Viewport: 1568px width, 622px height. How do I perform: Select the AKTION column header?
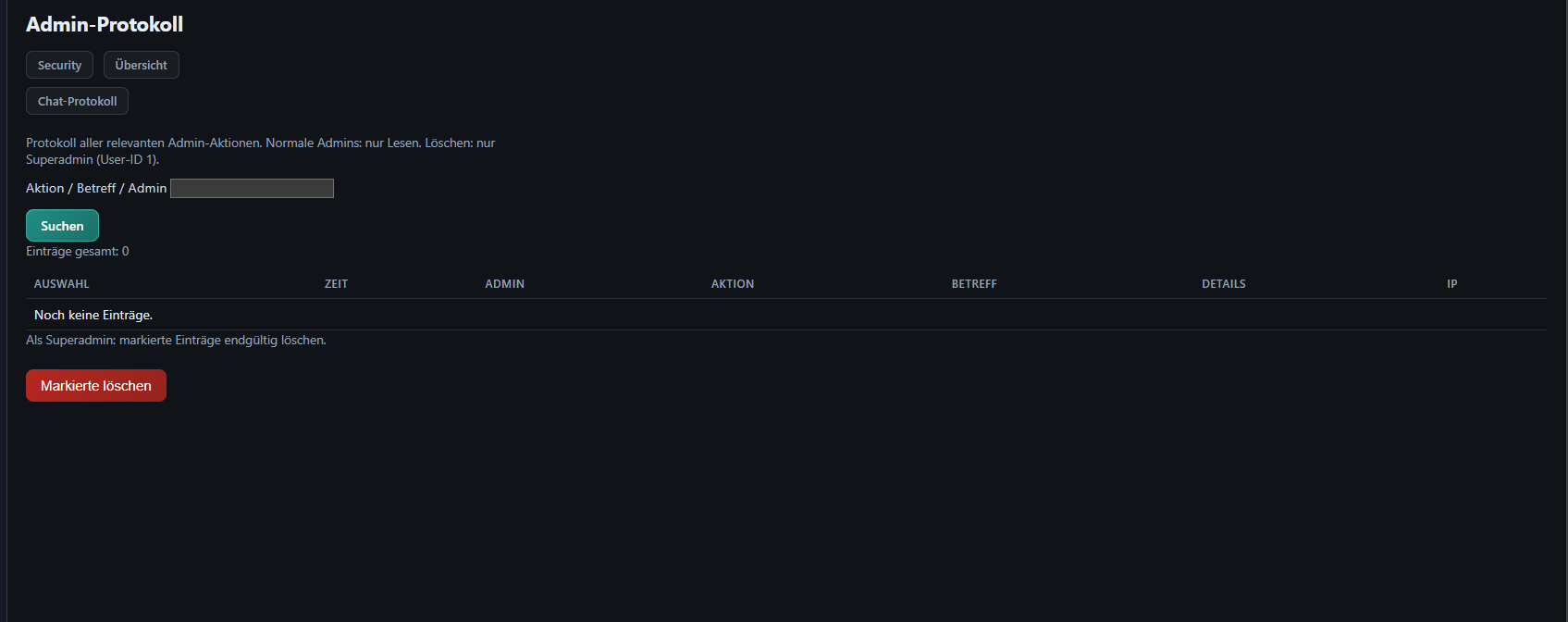click(x=733, y=284)
